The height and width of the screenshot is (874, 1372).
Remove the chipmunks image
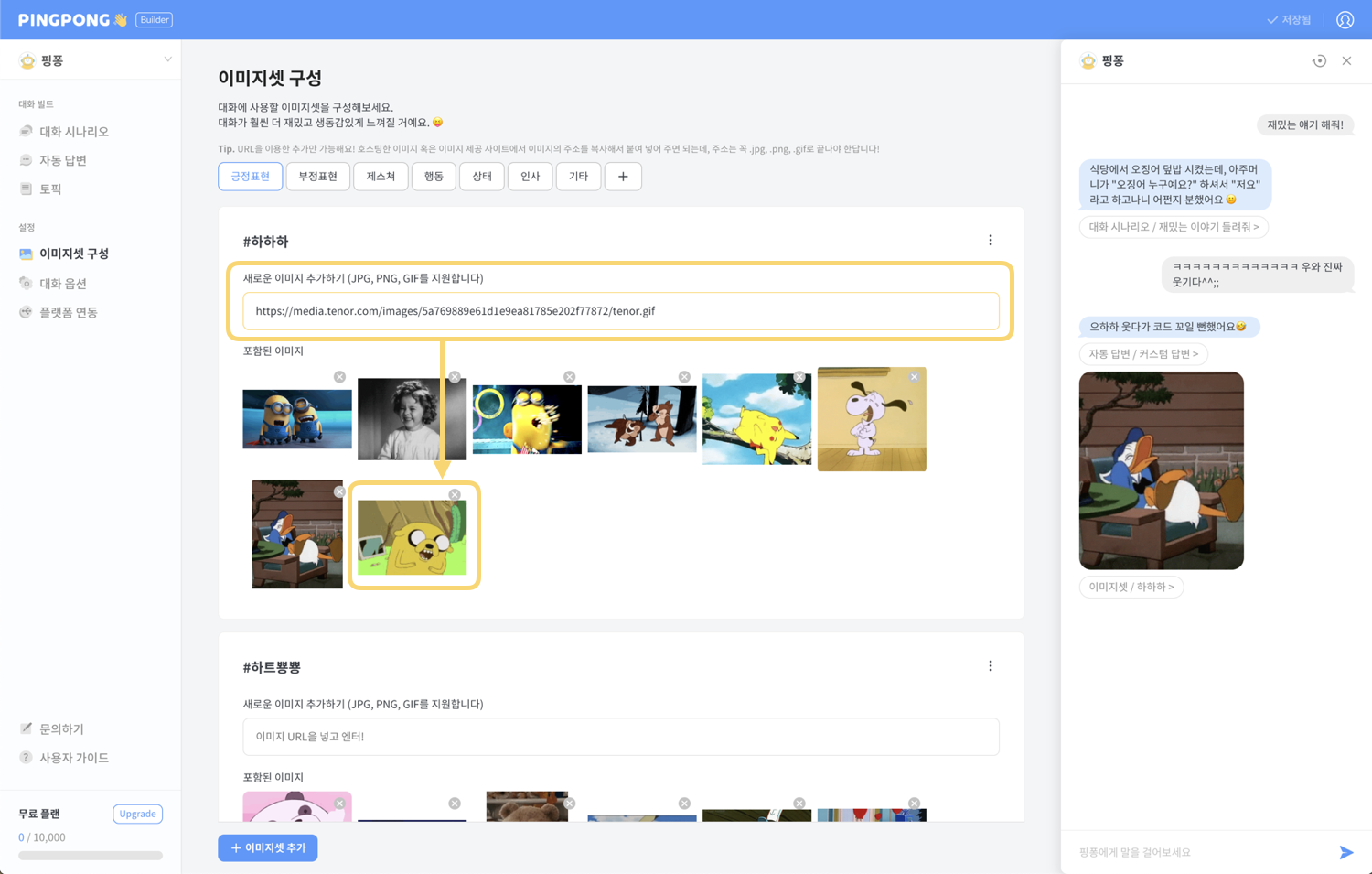(x=684, y=377)
